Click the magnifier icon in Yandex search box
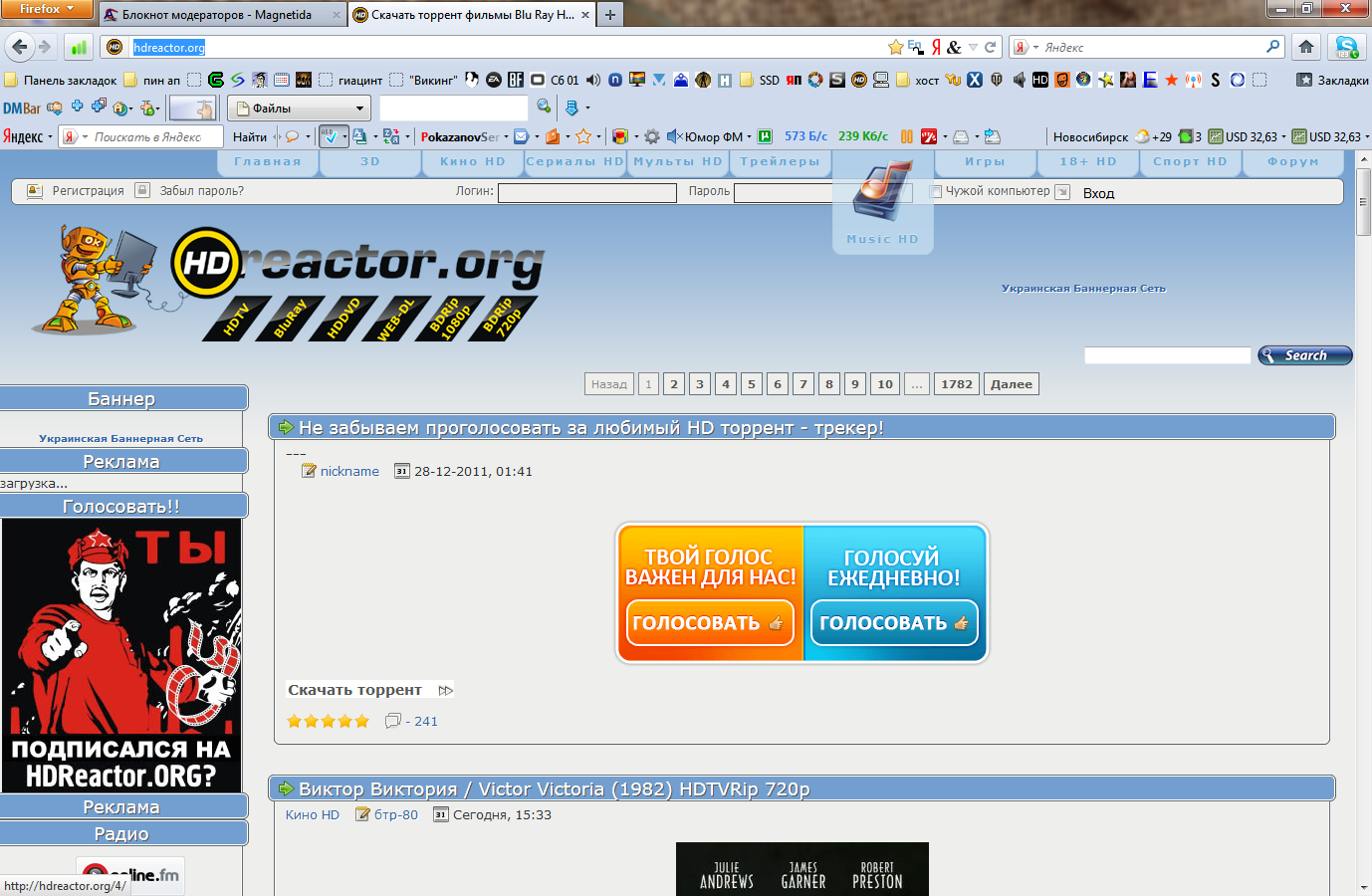The height and width of the screenshot is (896, 1372). click(1273, 47)
